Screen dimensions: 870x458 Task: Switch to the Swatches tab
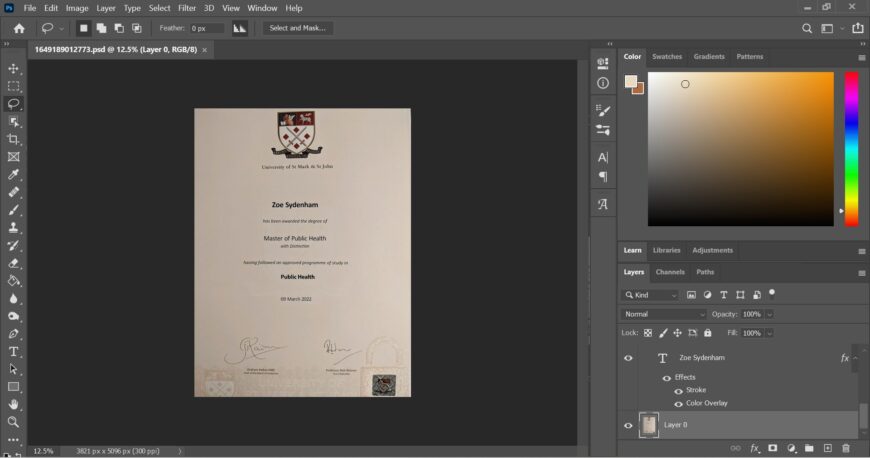666,57
